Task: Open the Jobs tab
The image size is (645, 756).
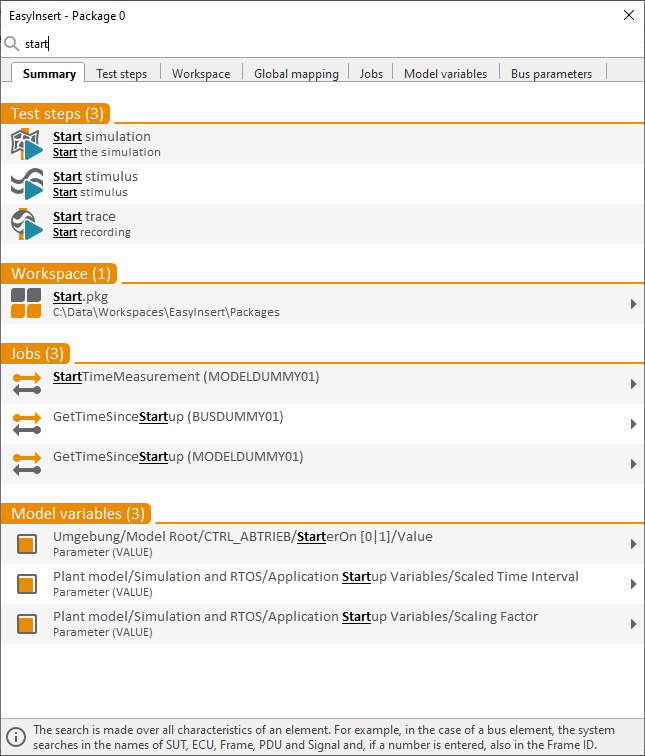Action: (x=371, y=73)
